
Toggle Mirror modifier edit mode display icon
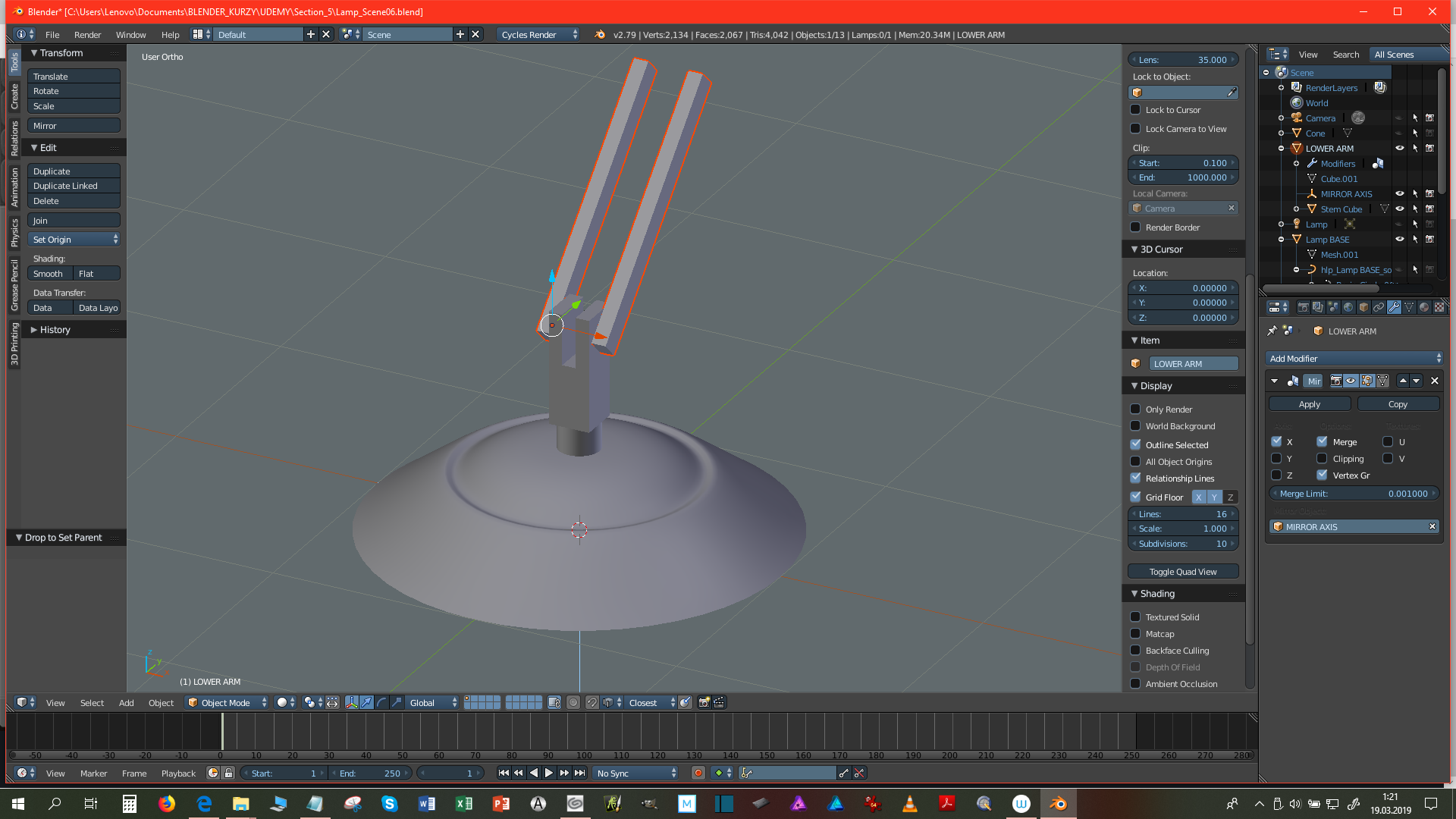(1367, 381)
